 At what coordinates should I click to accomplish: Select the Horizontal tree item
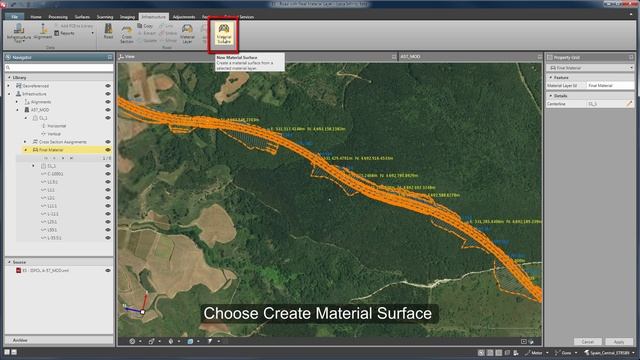click(x=56, y=126)
